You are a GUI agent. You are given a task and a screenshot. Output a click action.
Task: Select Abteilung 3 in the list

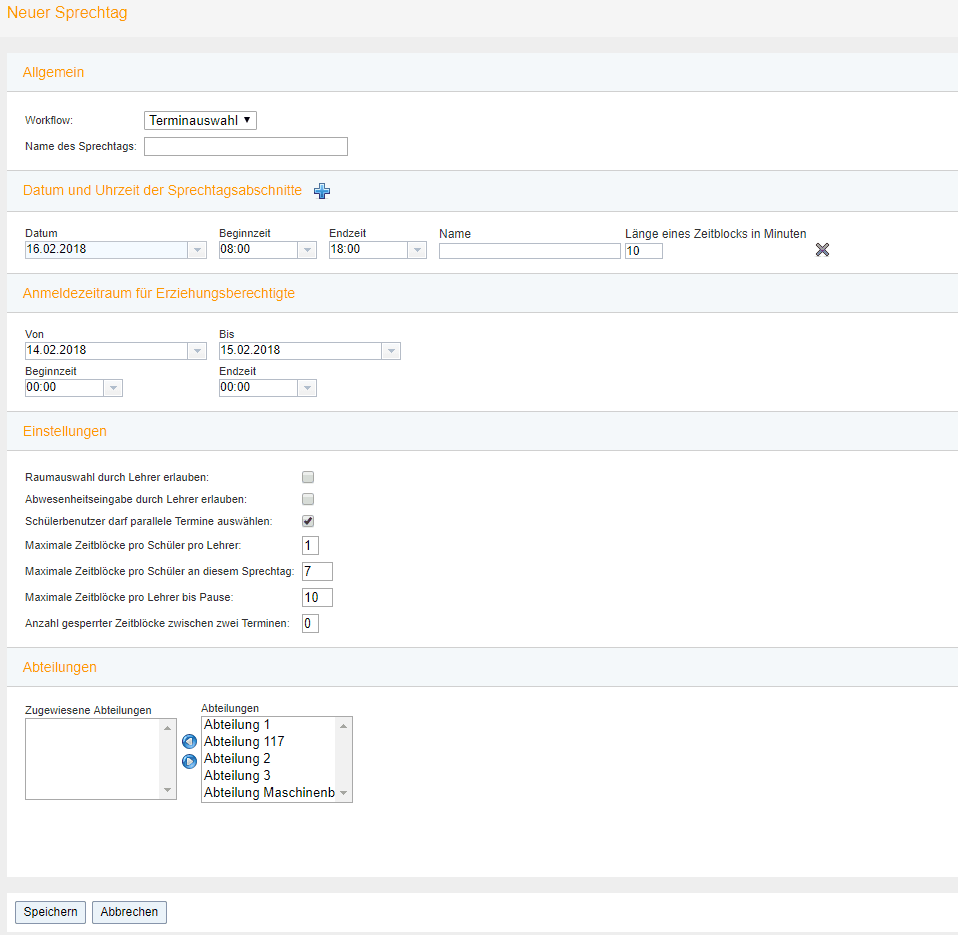[269, 776]
